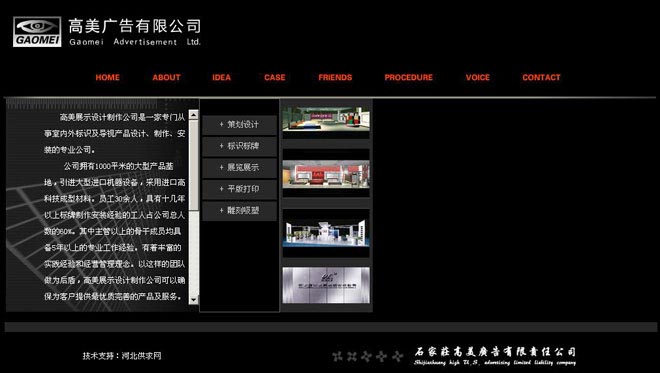Select IDEA in the navigation bar

pyautogui.click(x=221, y=77)
